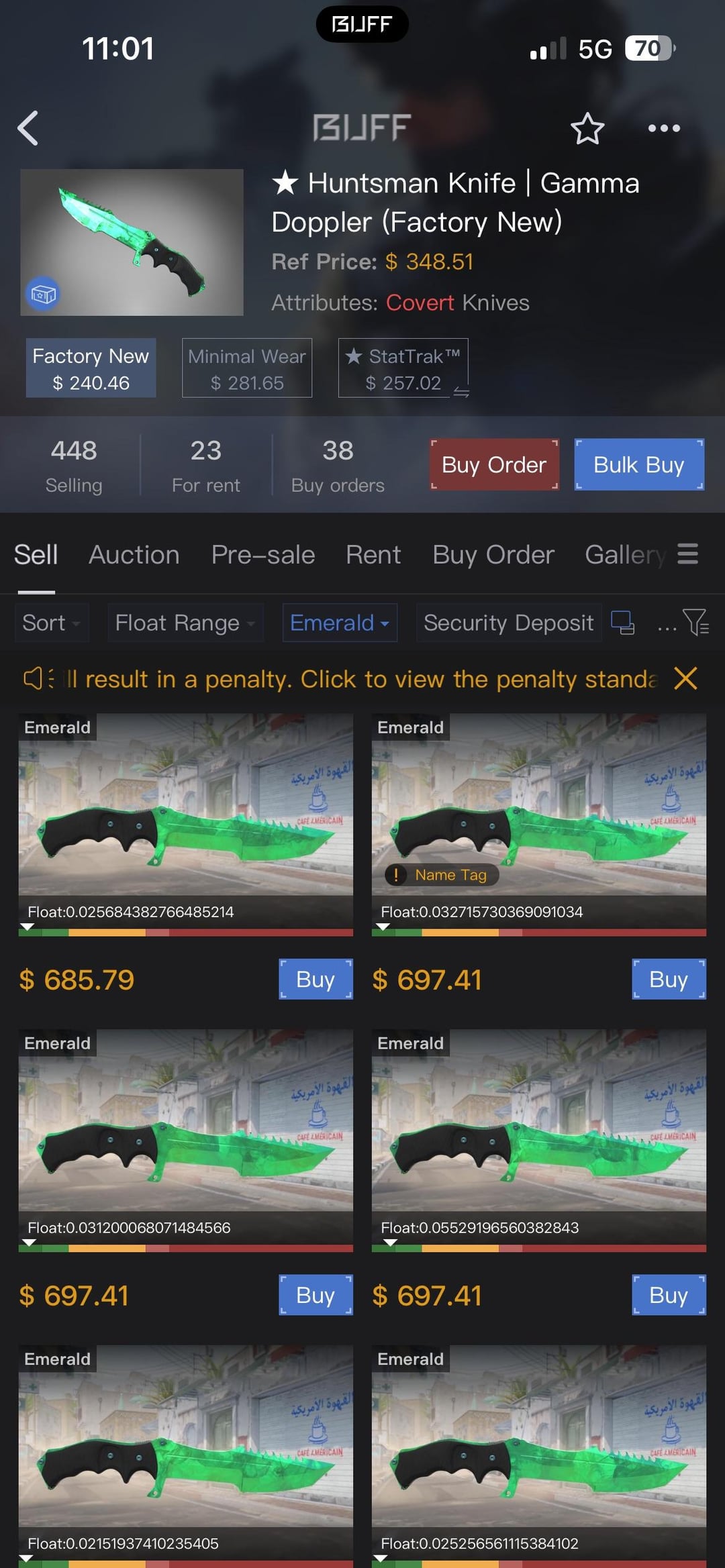Open the Name Tag knife listing thumbnail
The image size is (725, 1568).
click(x=539, y=804)
